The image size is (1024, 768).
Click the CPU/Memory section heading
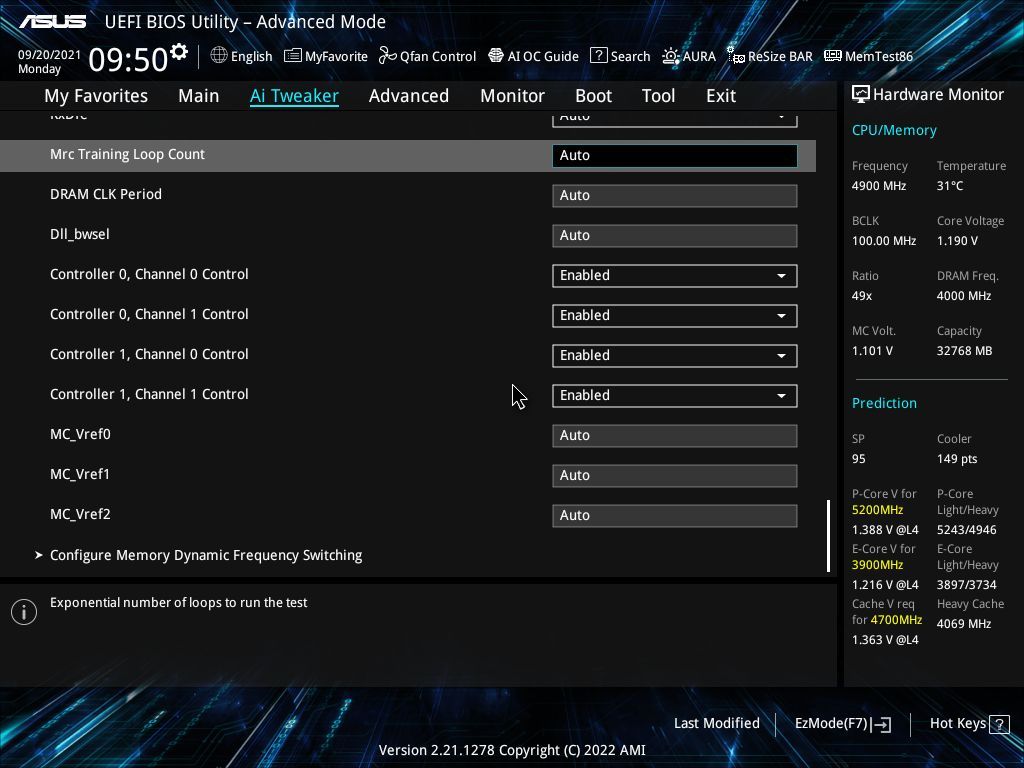coord(894,130)
